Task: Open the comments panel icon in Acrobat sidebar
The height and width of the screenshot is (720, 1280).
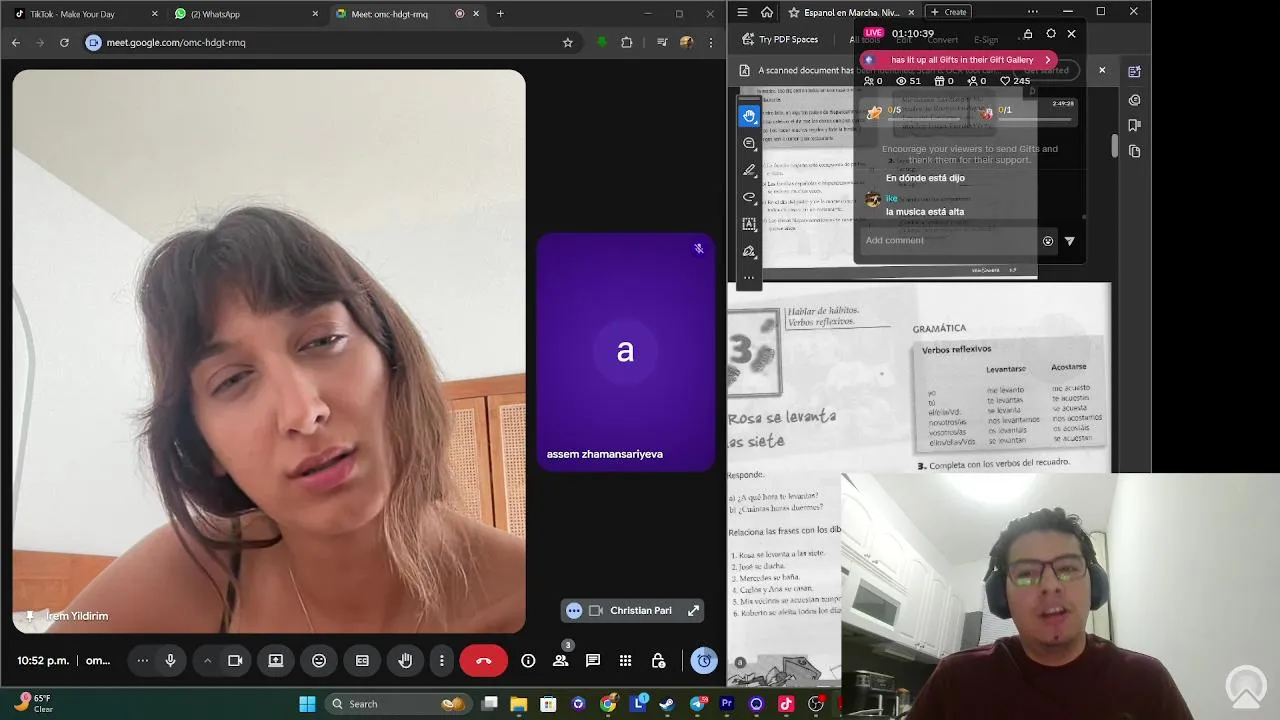Action: coord(1134,100)
